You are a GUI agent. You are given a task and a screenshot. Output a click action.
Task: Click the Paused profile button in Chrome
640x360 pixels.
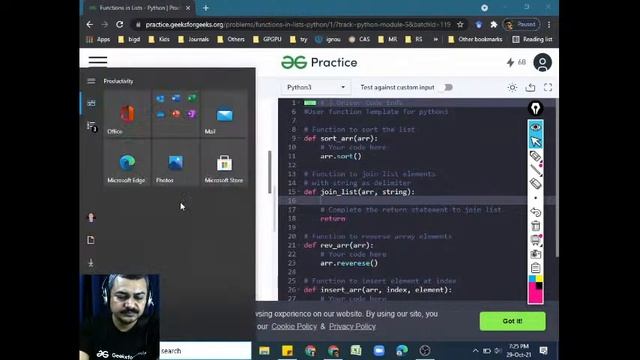click(521, 24)
